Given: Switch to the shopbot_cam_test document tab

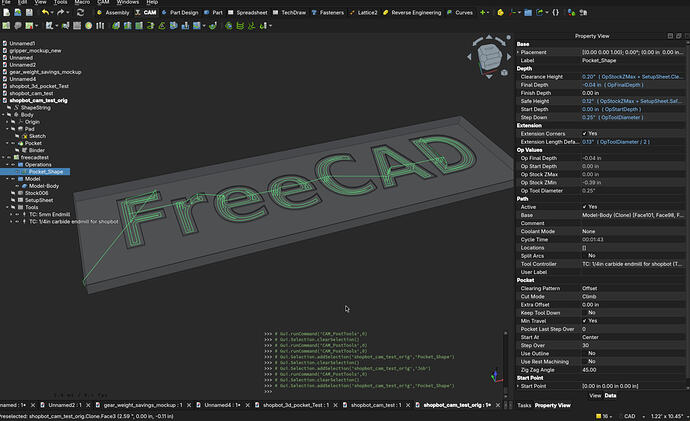Looking at the screenshot, I should point(375,405).
